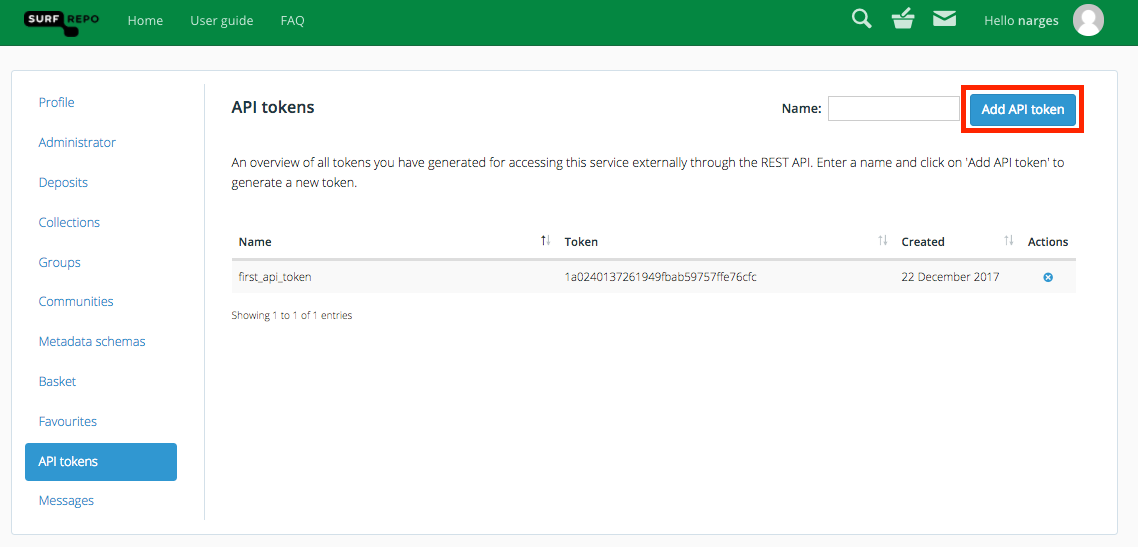Open Favourites in the sidebar

[x=67, y=421]
